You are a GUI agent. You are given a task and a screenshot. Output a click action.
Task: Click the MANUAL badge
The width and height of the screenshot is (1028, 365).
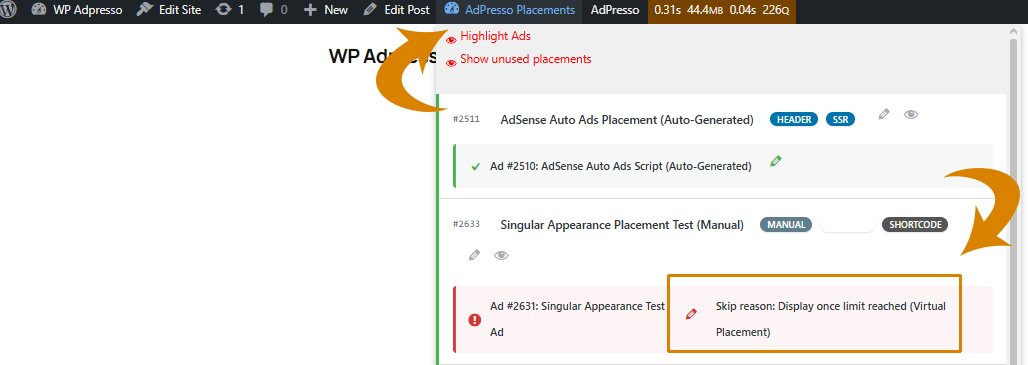coord(786,225)
